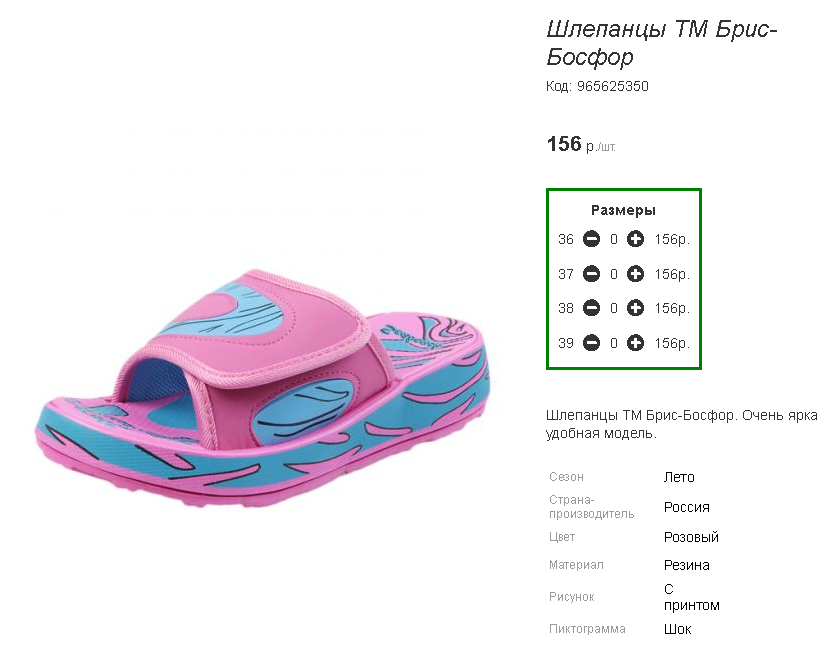Screen dimensions: 818x651
Task: Click the Лето season value
Action: coord(679,477)
